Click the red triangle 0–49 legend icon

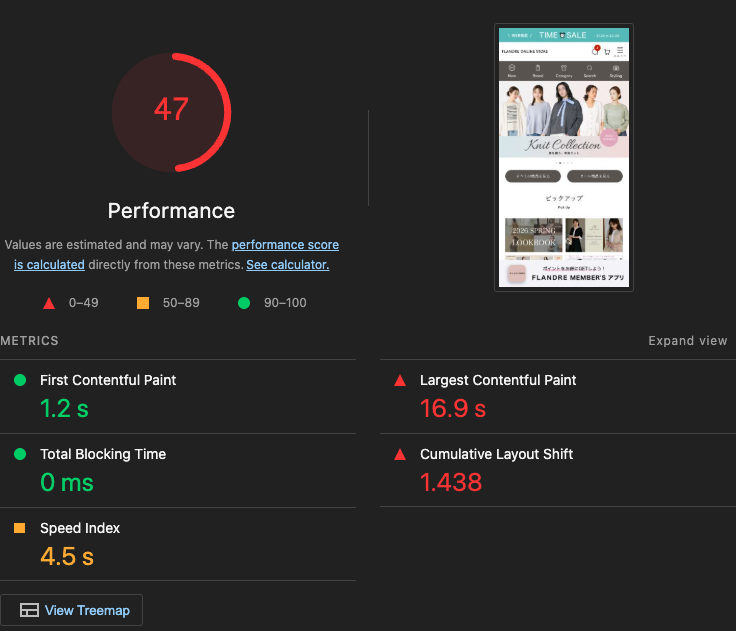point(48,303)
